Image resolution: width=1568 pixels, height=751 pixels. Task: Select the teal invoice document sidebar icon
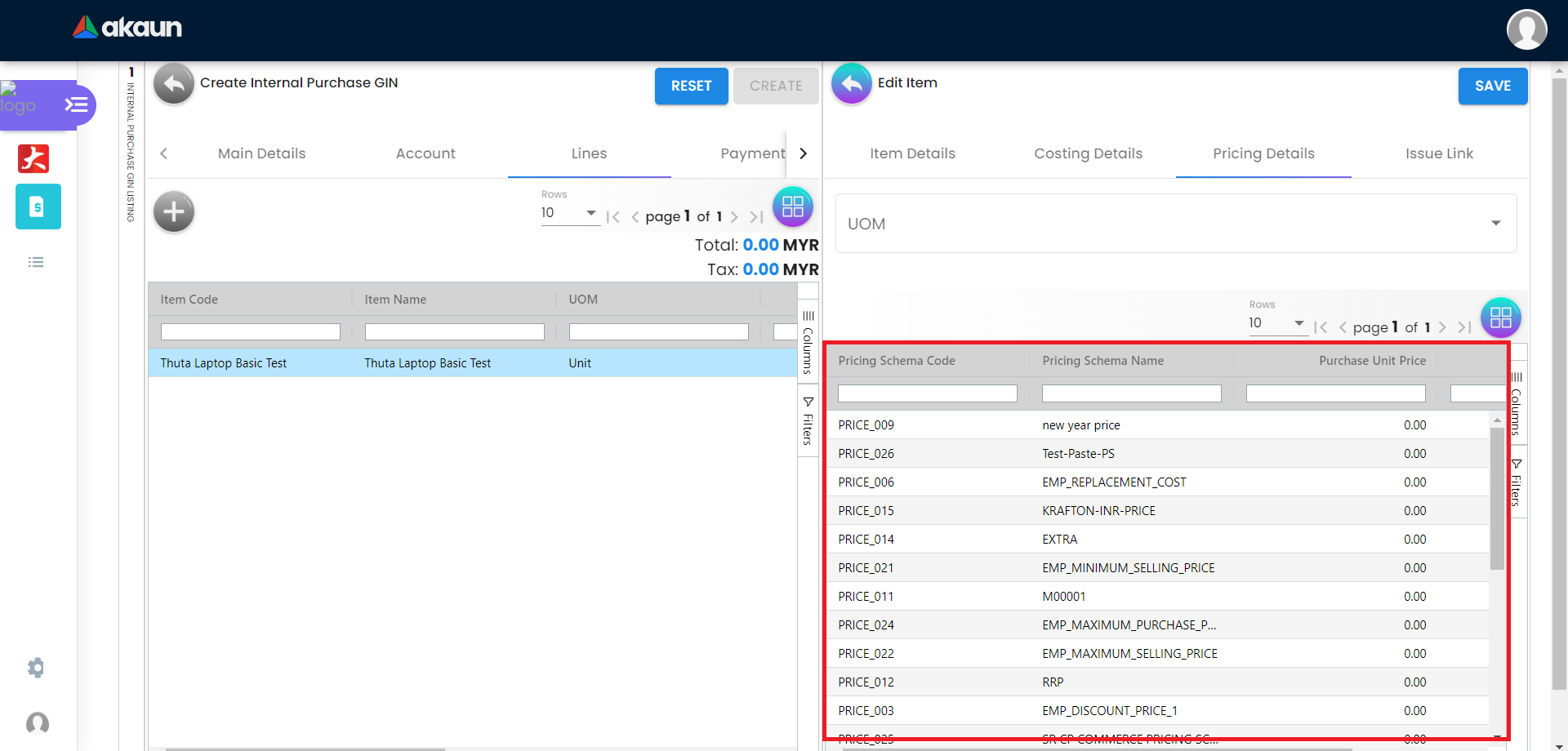click(x=38, y=207)
